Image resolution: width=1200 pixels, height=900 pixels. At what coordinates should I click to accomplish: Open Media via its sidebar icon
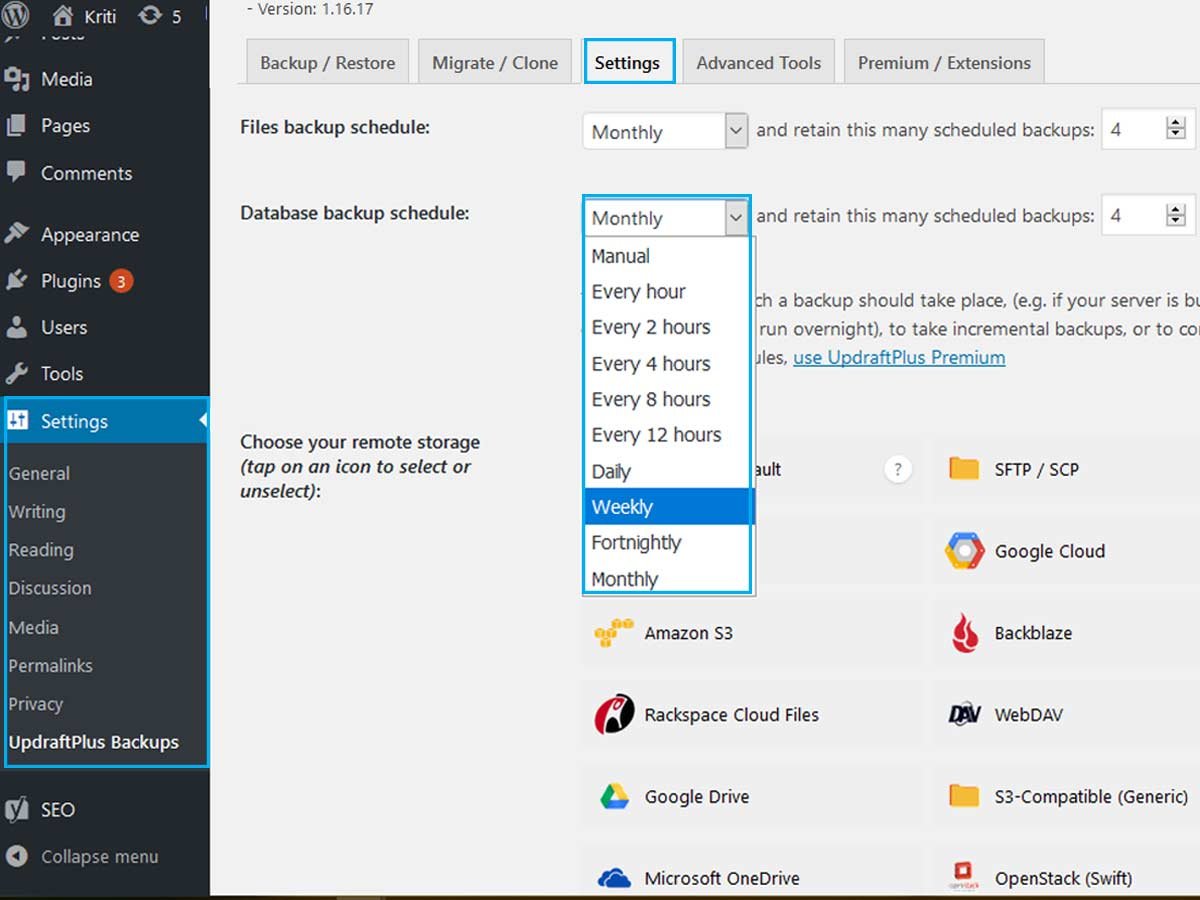16,79
